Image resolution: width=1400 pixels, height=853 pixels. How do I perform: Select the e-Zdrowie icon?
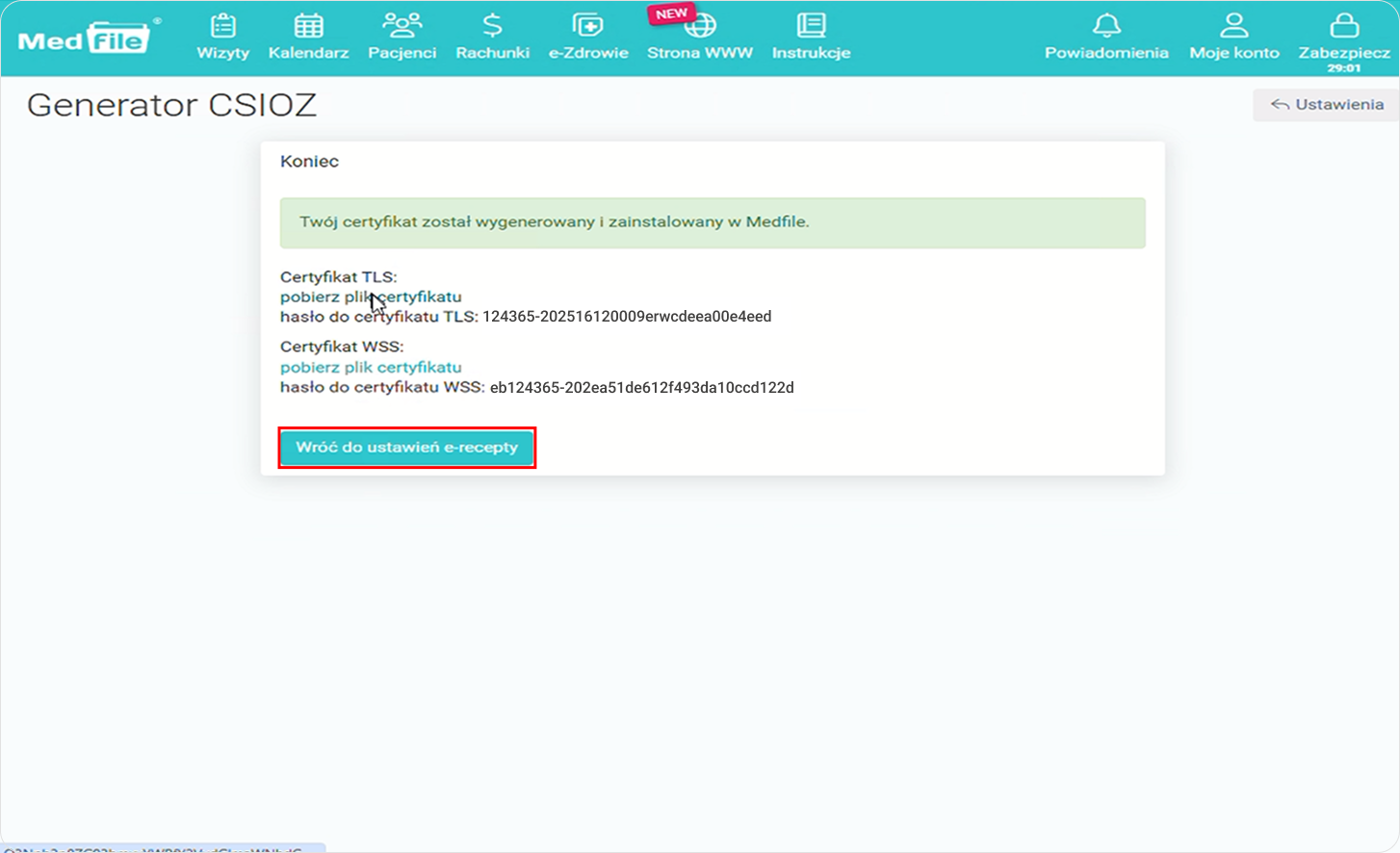point(587,26)
